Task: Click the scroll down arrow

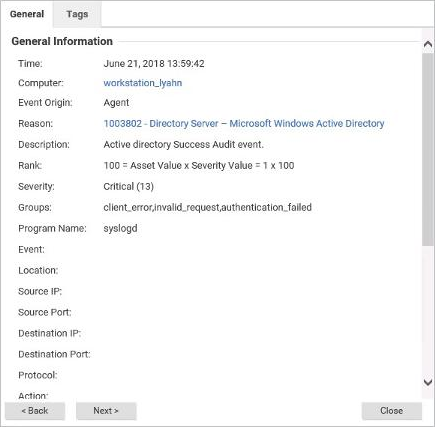Action: coord(428,382)
